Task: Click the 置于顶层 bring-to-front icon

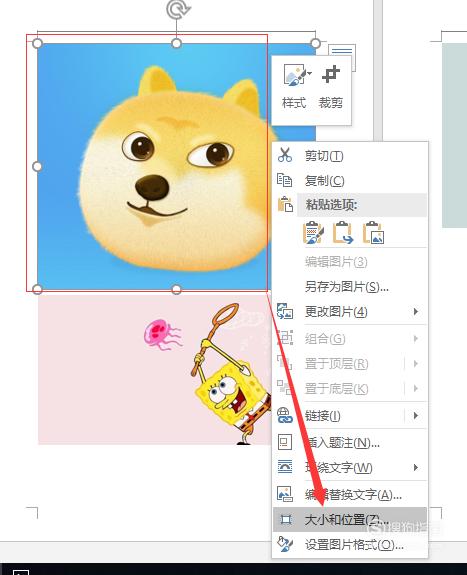Action: point(285,363)
